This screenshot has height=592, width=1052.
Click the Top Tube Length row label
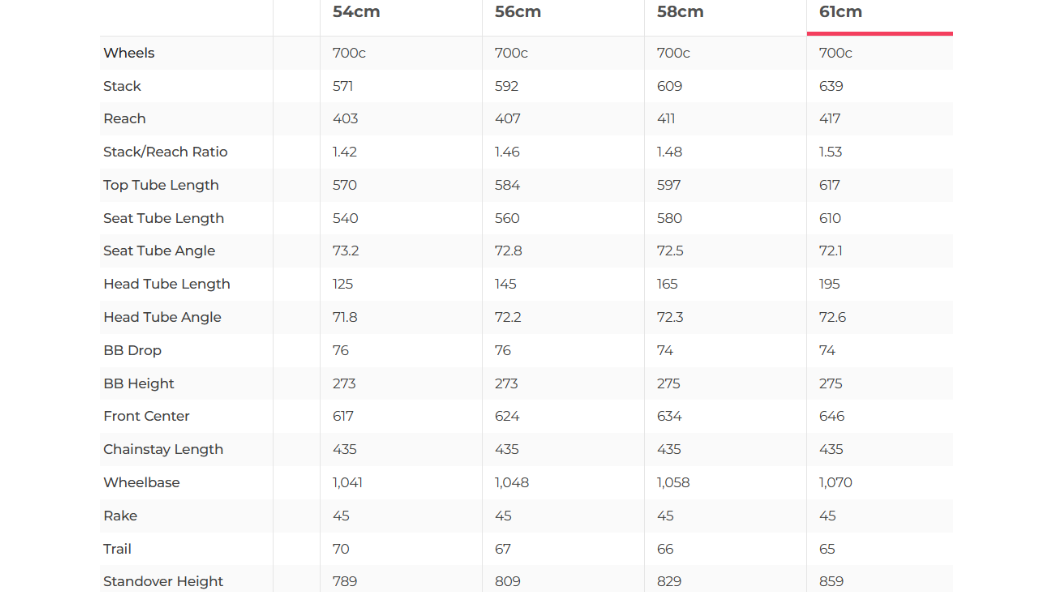(x=161, y=185)
